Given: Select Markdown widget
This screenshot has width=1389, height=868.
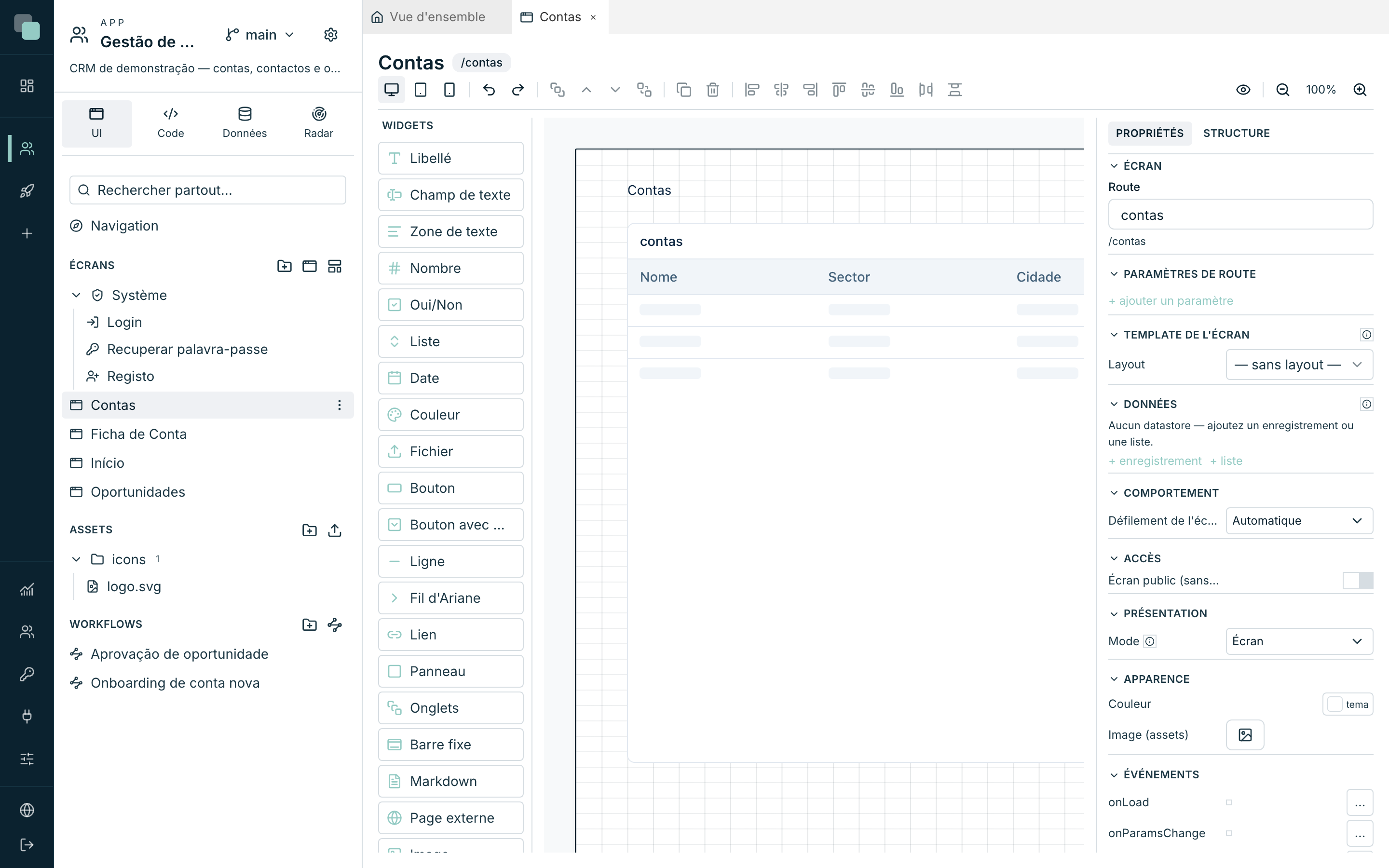Looking at the screenshot, I should (450, 781).
